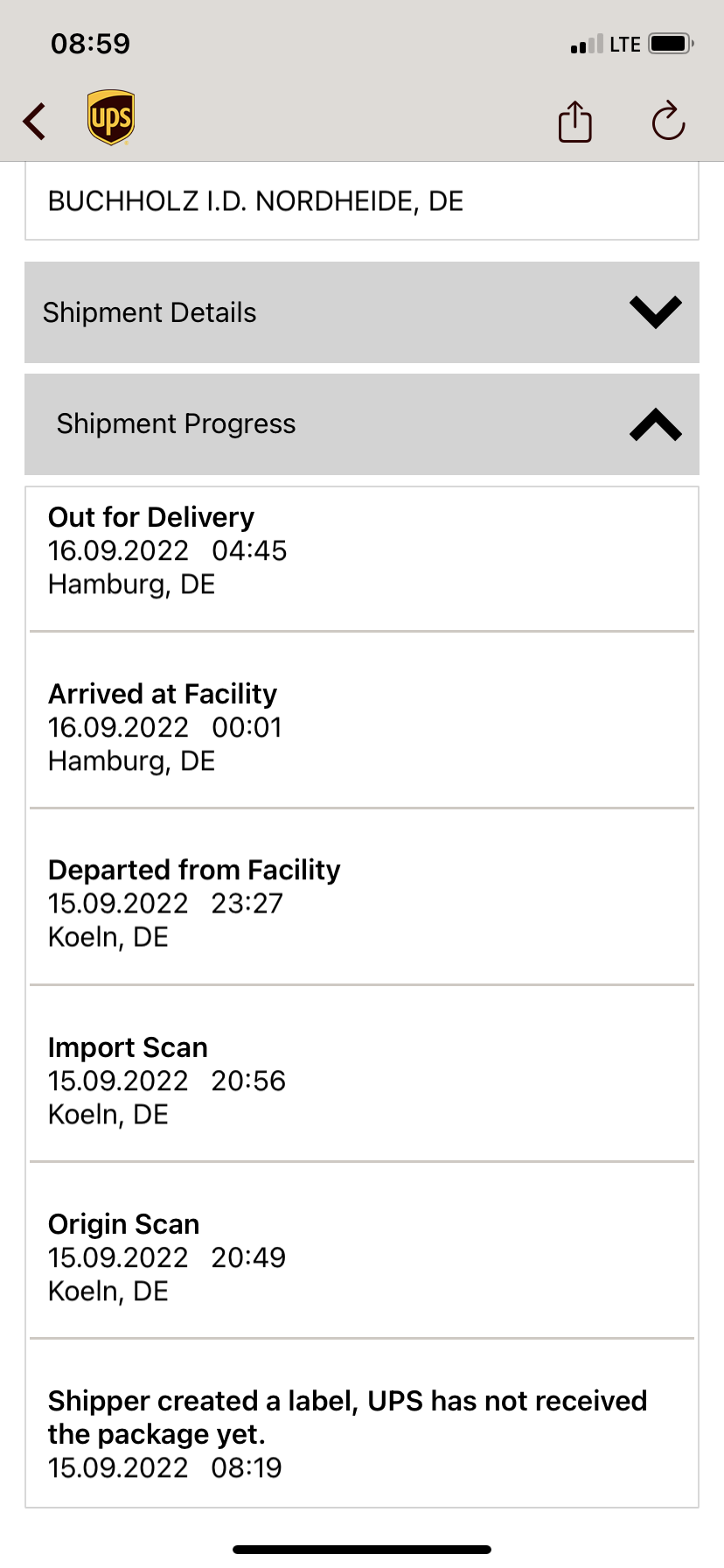This screenshot has width=724, height=1568.
Task: Tap the home indicator bar
Action: click(x=362, y=1550)
